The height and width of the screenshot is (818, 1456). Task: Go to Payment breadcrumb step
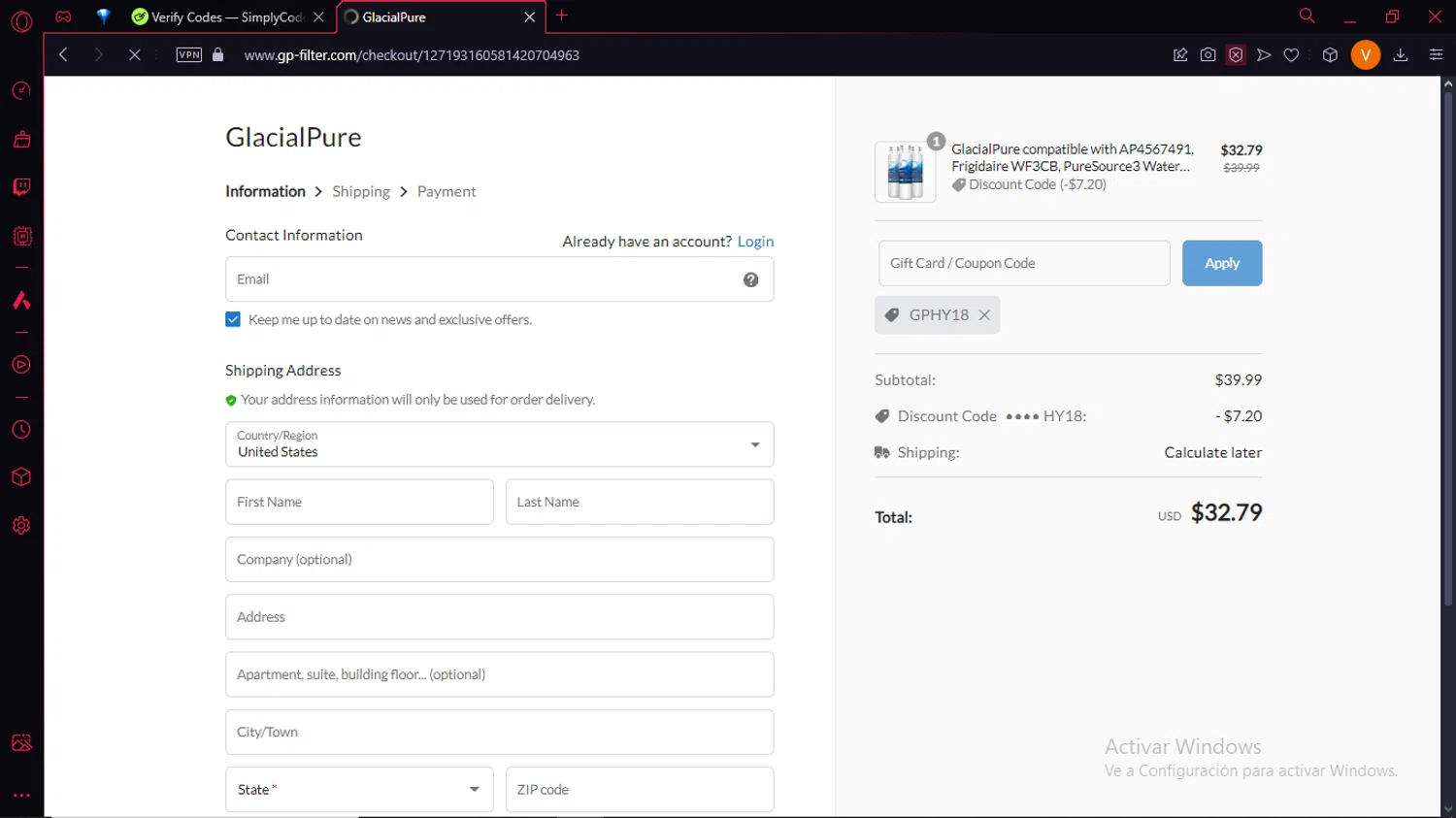[447, 191]
